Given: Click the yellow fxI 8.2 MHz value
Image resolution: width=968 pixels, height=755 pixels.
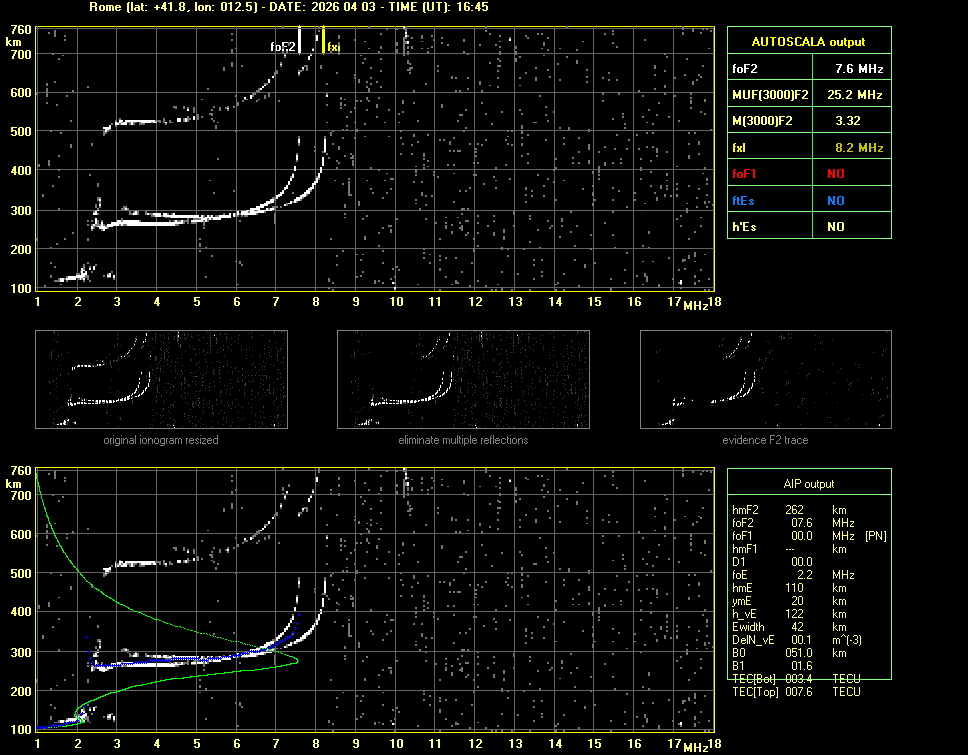Looking at the screenshot, I should tap(859, 148).
